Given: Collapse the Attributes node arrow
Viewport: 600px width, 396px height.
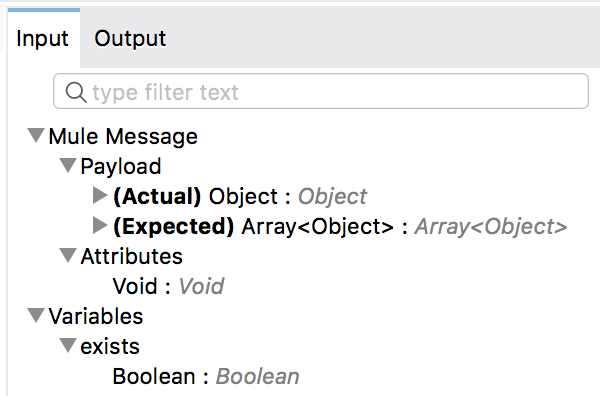Looking at the screenshot, I should [x=68, y=255].
